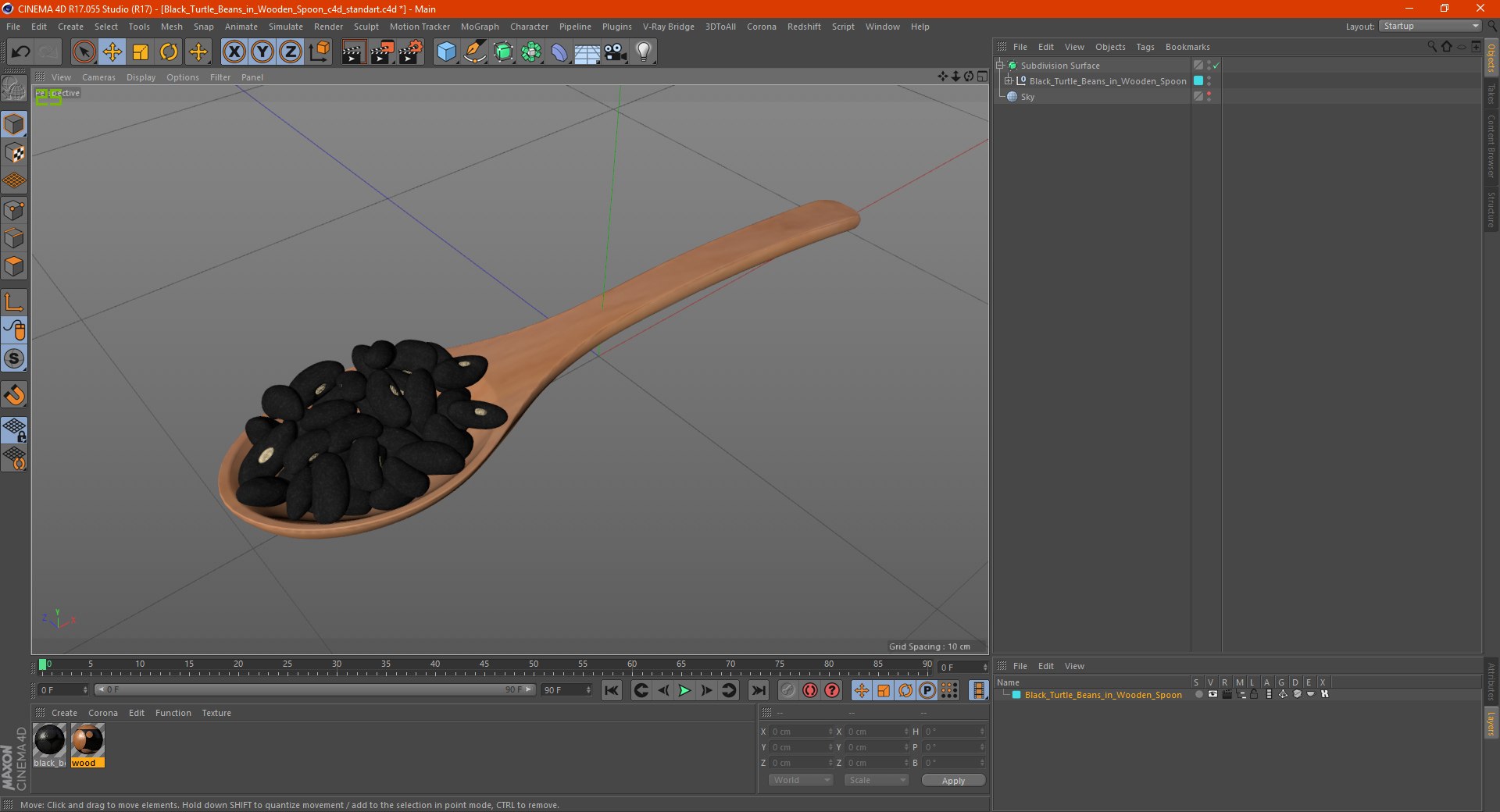Toggle Z axis lock
Screen dimensions: 1500x812
tap(291, 52)
